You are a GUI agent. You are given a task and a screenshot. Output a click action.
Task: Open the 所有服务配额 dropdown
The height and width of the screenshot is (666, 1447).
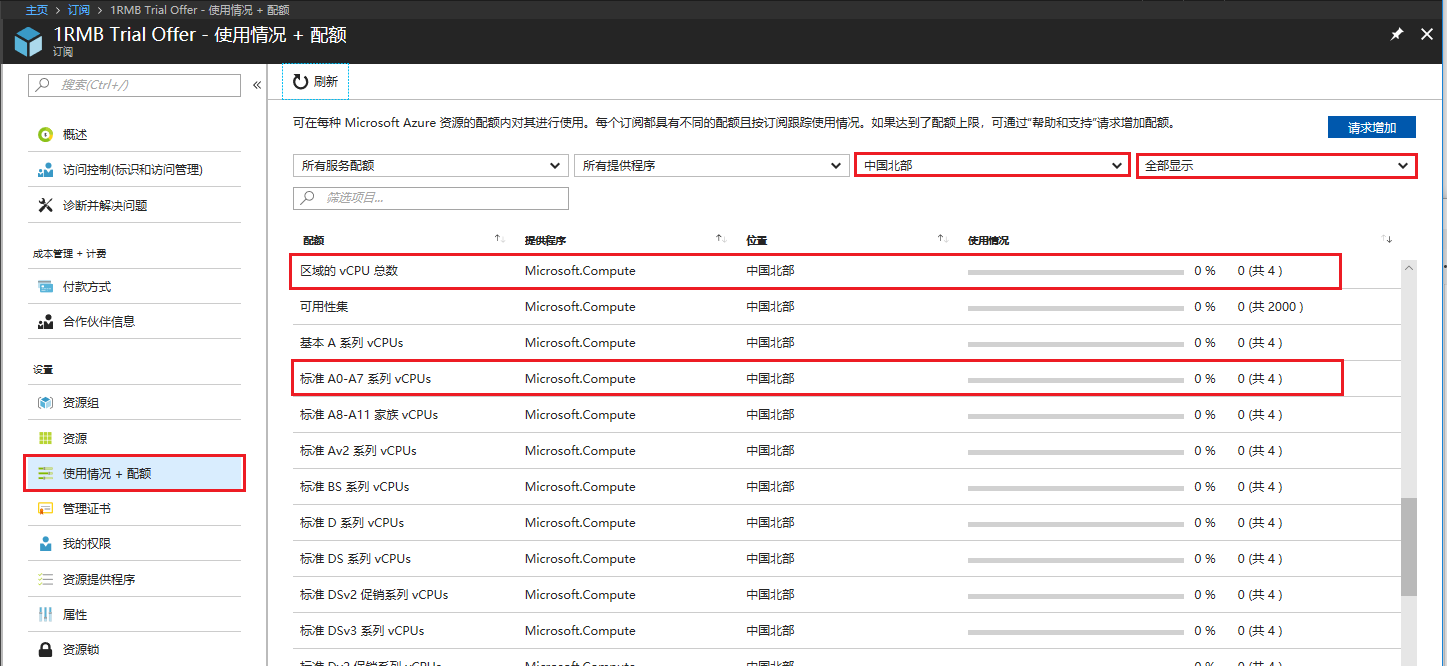[430, 166]
